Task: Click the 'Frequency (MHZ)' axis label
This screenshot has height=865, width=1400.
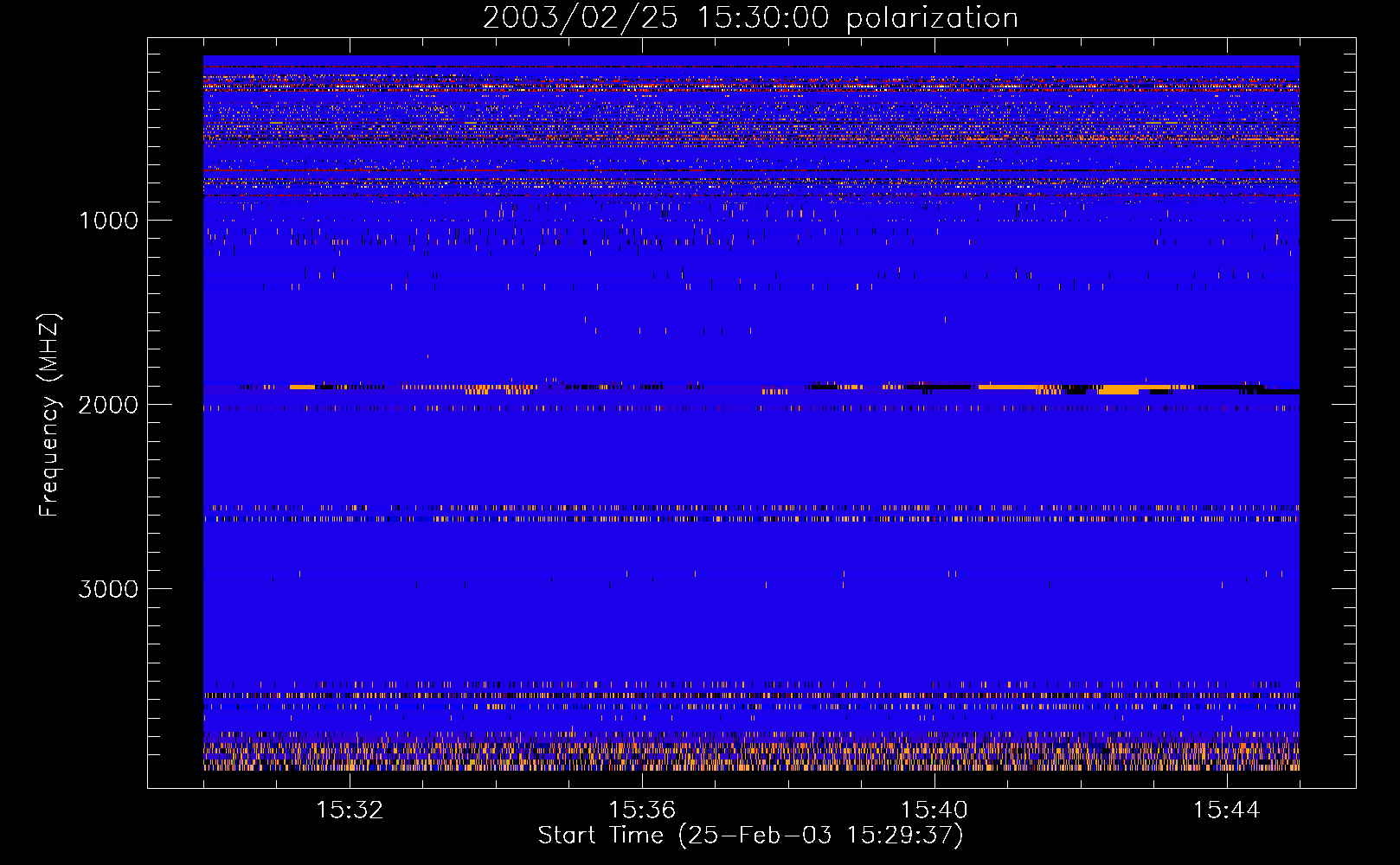Action: coord(49,414)
